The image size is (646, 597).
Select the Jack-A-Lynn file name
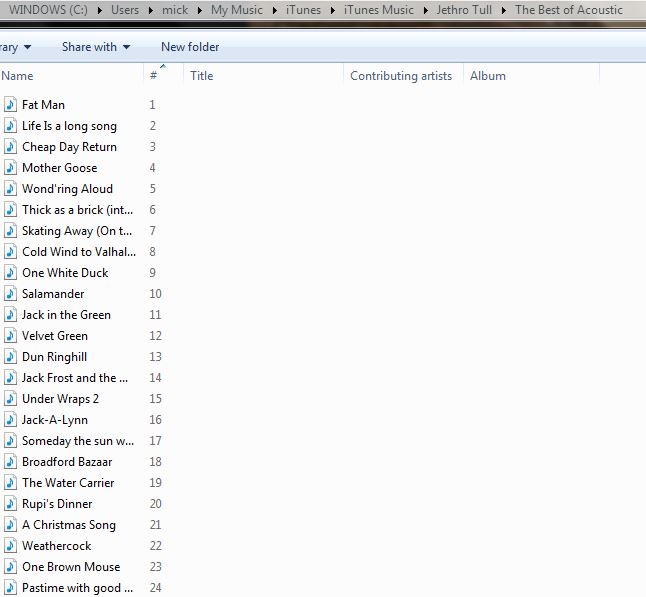[x=55, y=420]
